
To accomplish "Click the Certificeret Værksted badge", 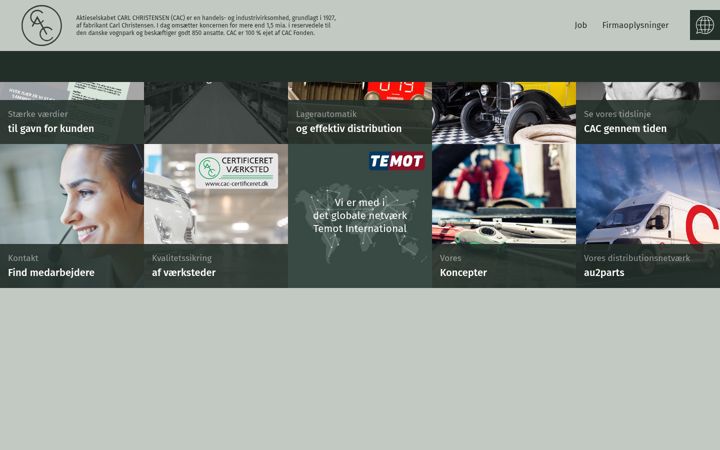I will 236,171.
